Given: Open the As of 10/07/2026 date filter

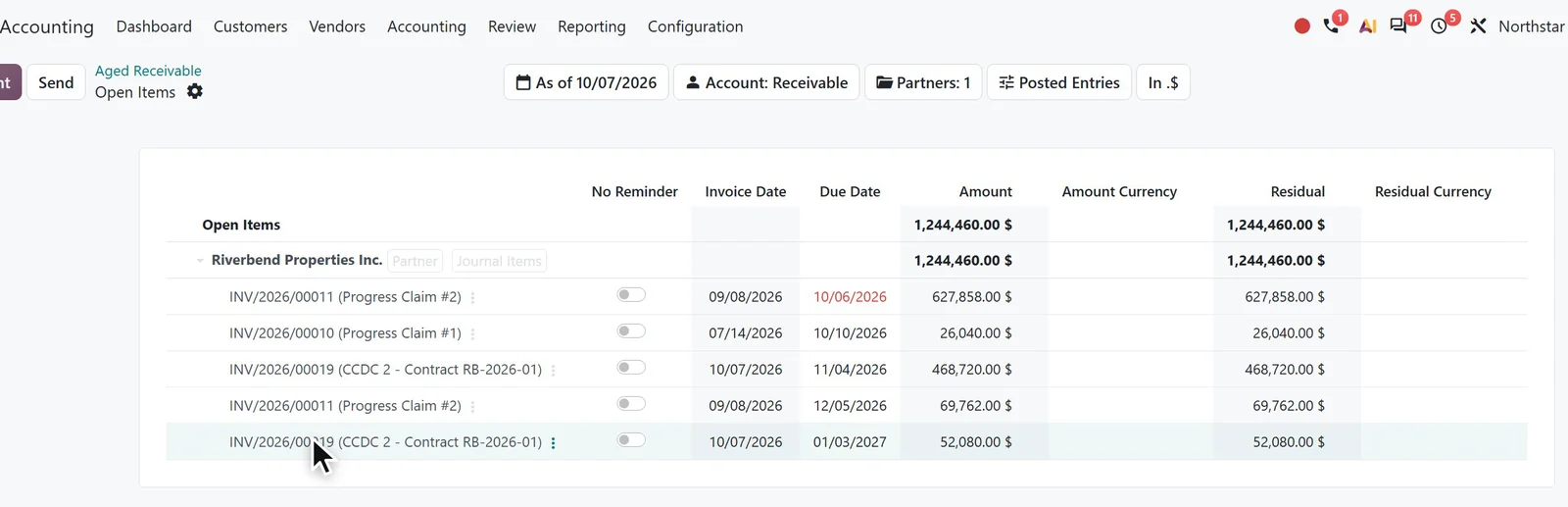Looking at the screenshot, I should click(586, 82).
